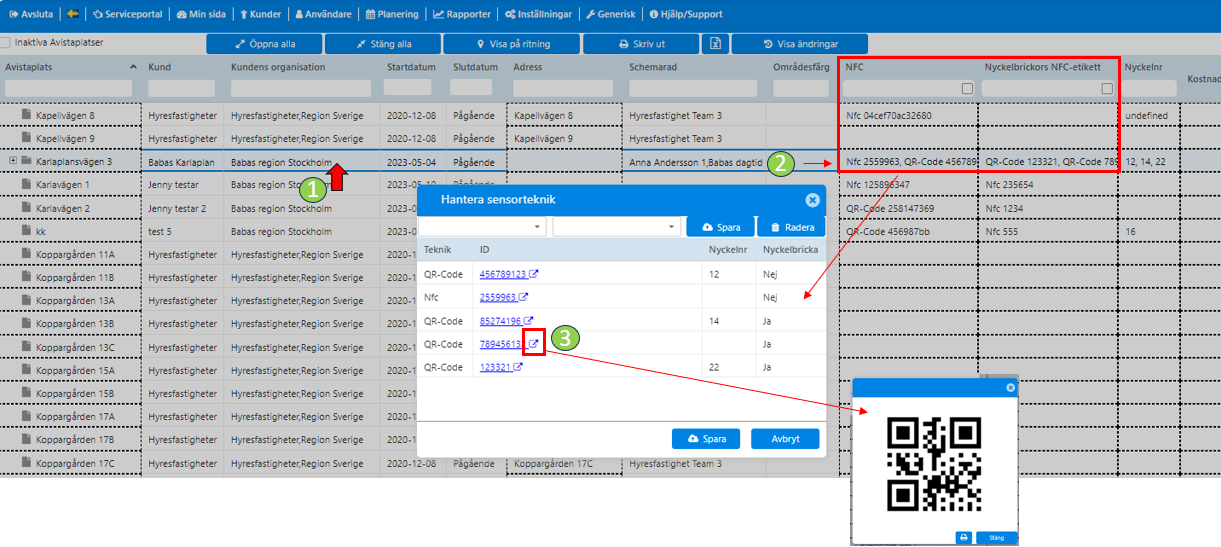
Task: Sort by Avistaplats using the column arrow
Action: (x=133, y=67)
